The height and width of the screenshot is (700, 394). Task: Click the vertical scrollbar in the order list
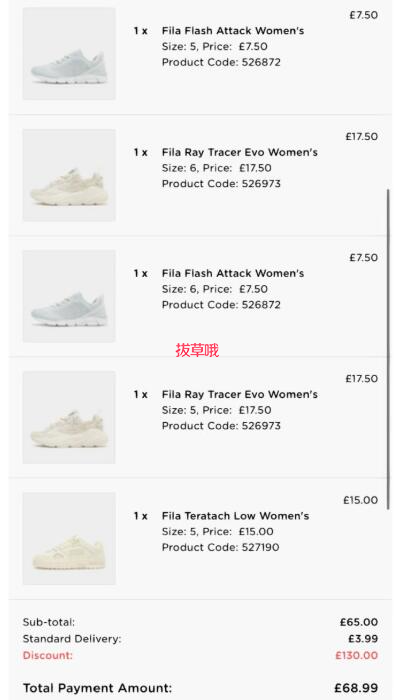[388, 349]
